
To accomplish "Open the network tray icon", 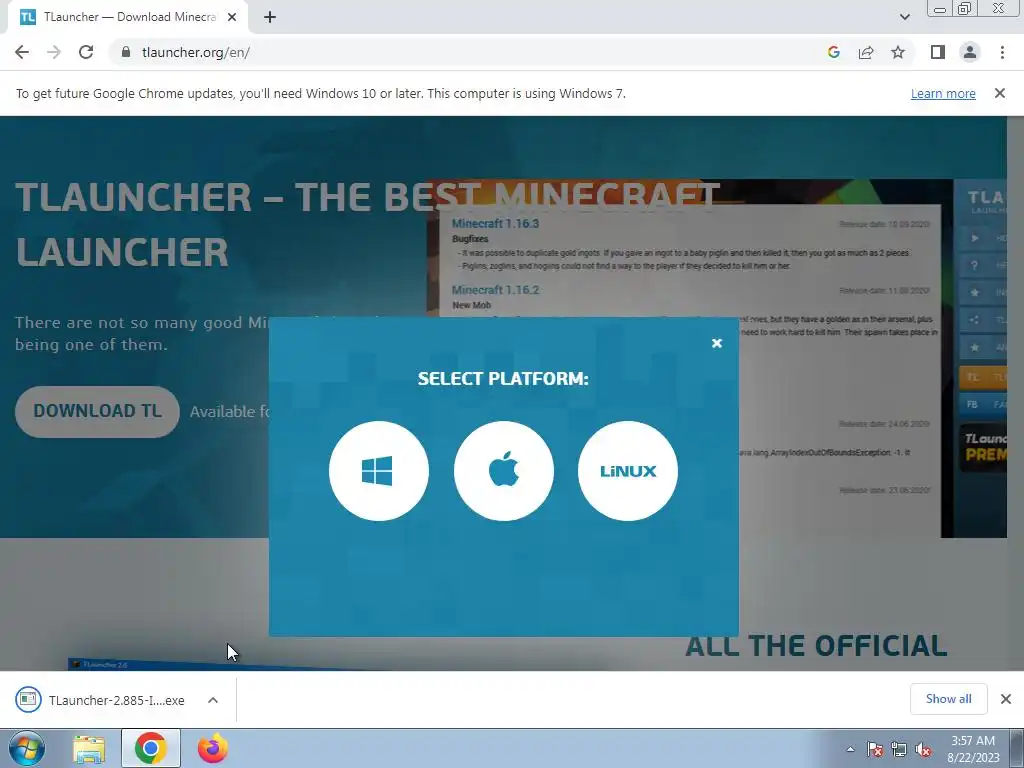I will [899, 750].
